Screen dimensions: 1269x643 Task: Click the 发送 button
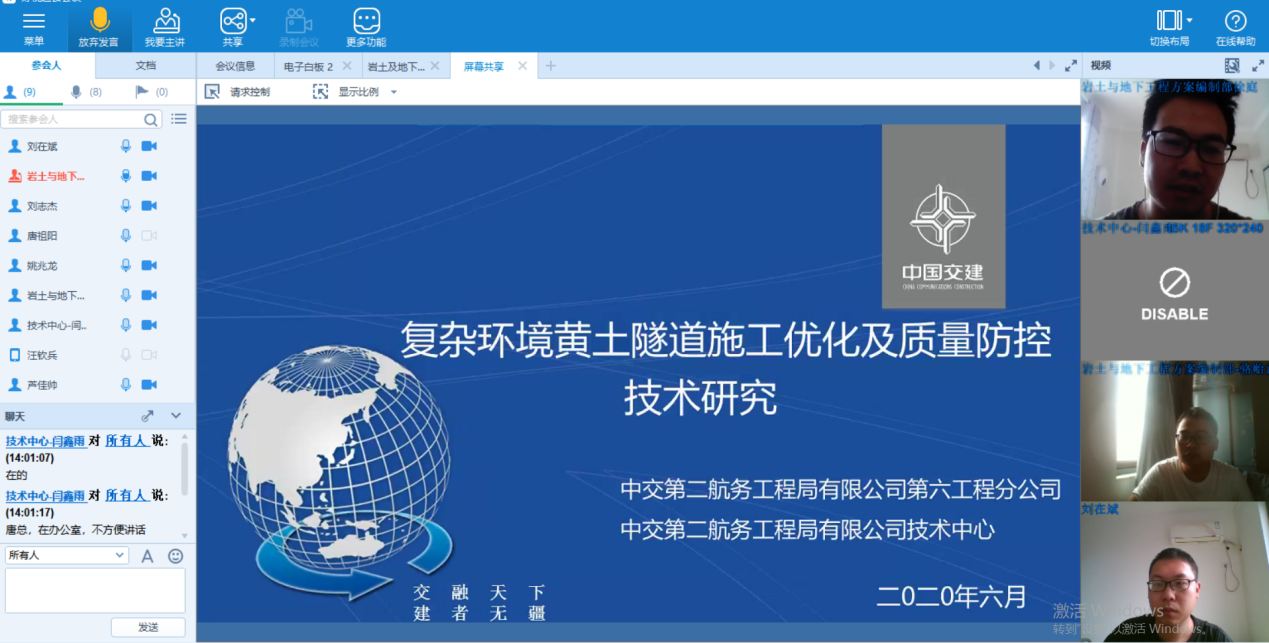click(148, 627)
